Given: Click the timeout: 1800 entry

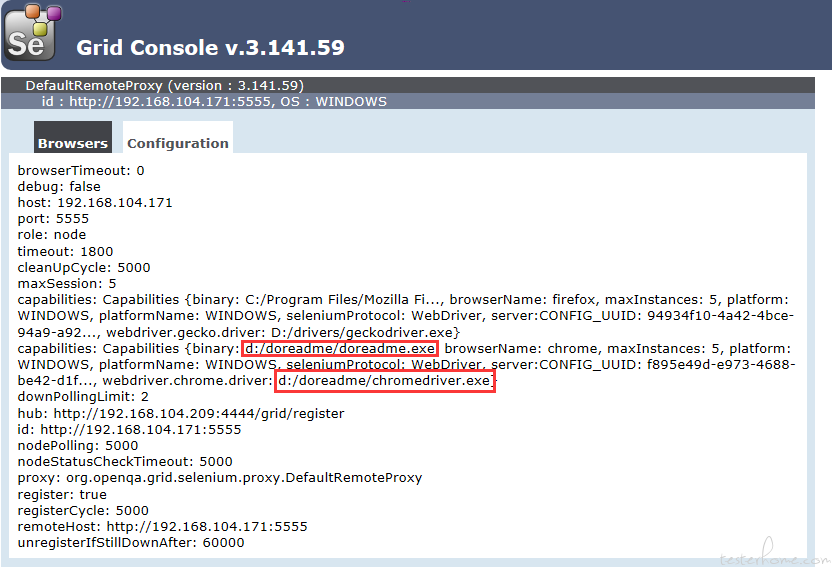Looking at the screenshot, I should click(x=65, y=251).
